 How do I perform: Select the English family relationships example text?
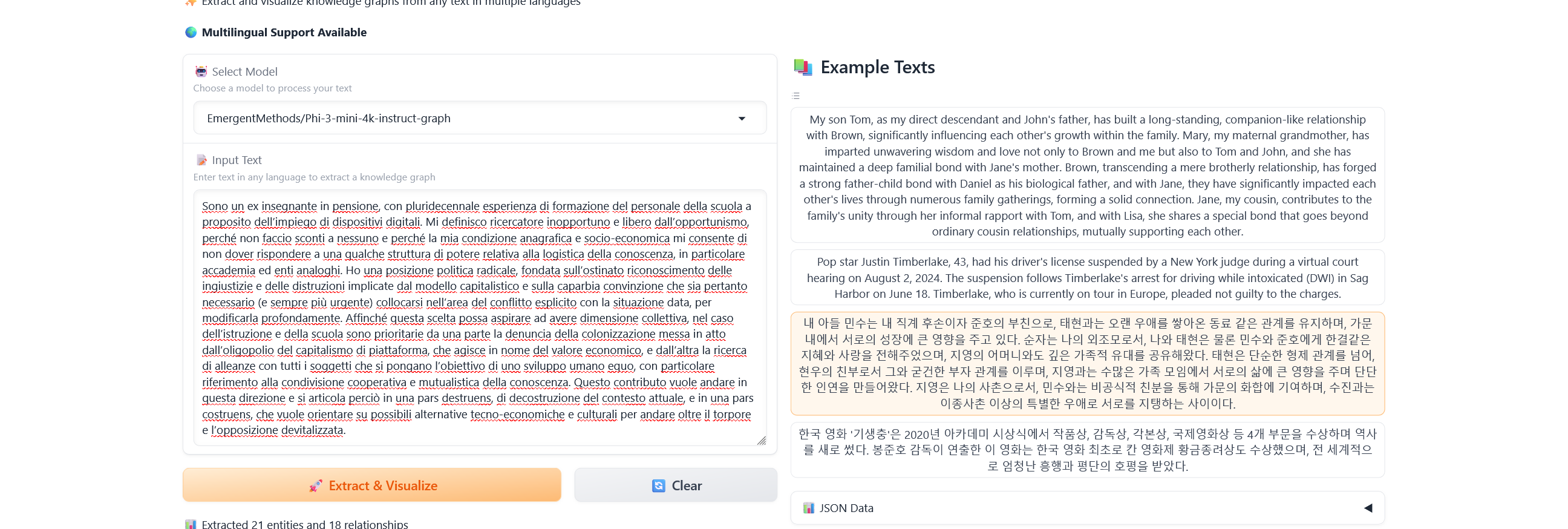1087,176
